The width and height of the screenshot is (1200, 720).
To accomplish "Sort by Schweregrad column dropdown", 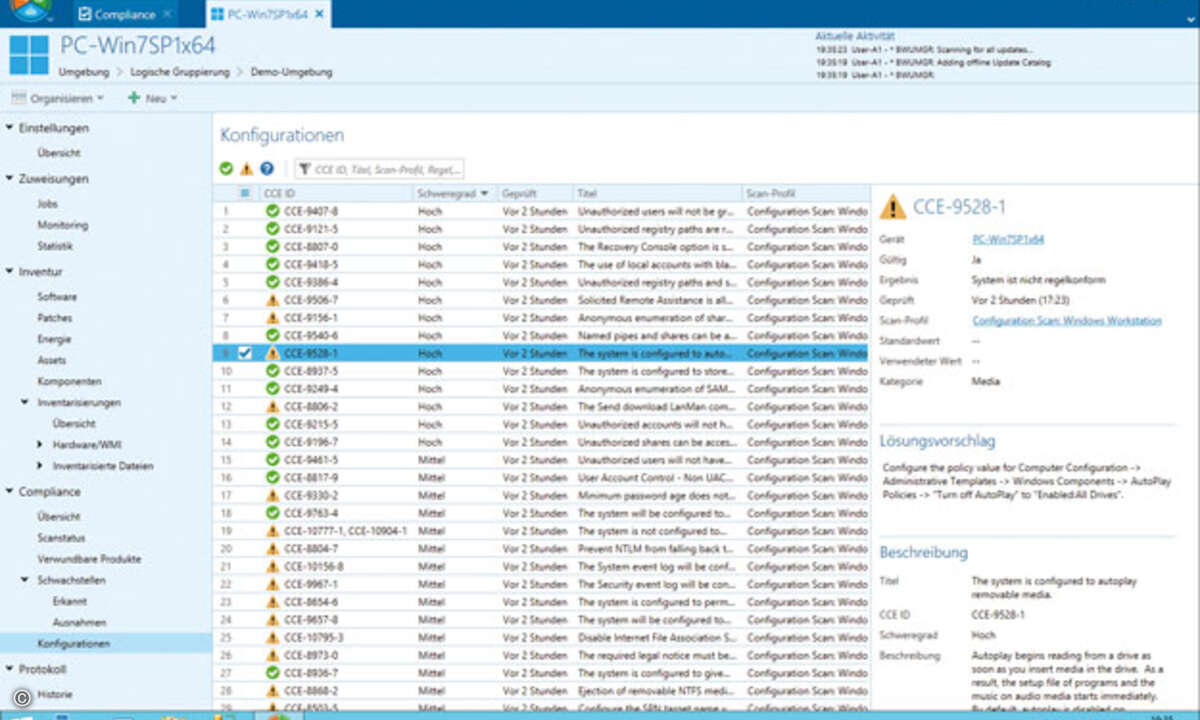I will pos(485,193).
